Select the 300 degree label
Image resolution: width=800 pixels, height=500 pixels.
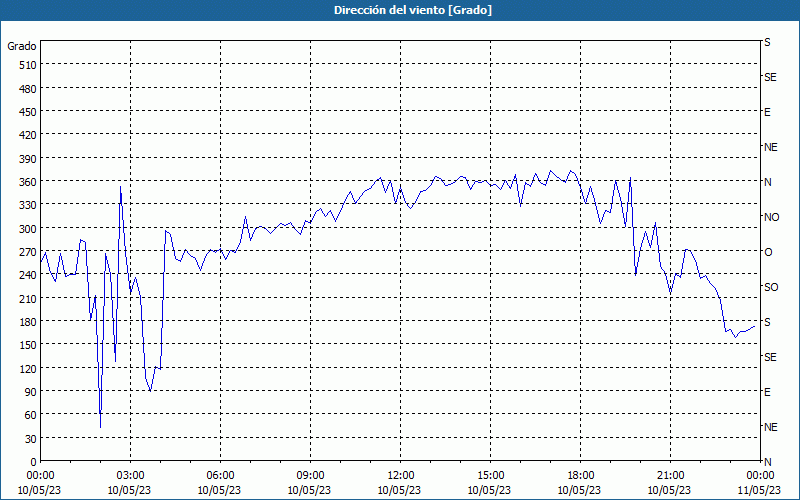[28, 229]
